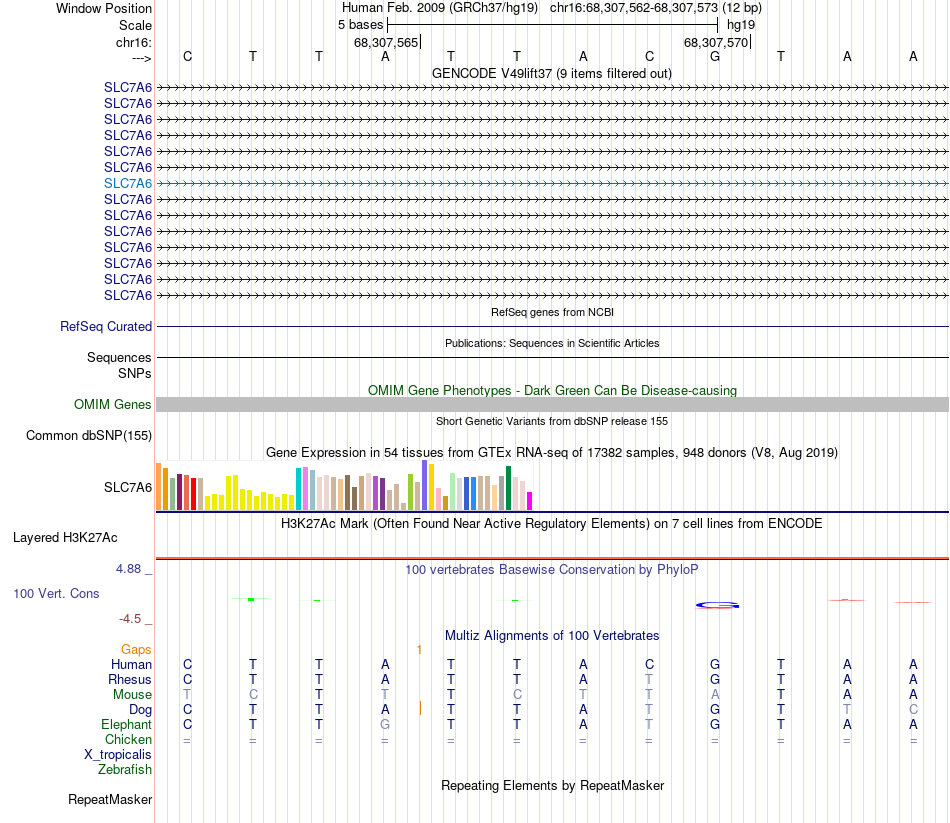Screen dimensions: 950x823
Task: Select the Chicken alignment row label
Action: pos(128,739)
